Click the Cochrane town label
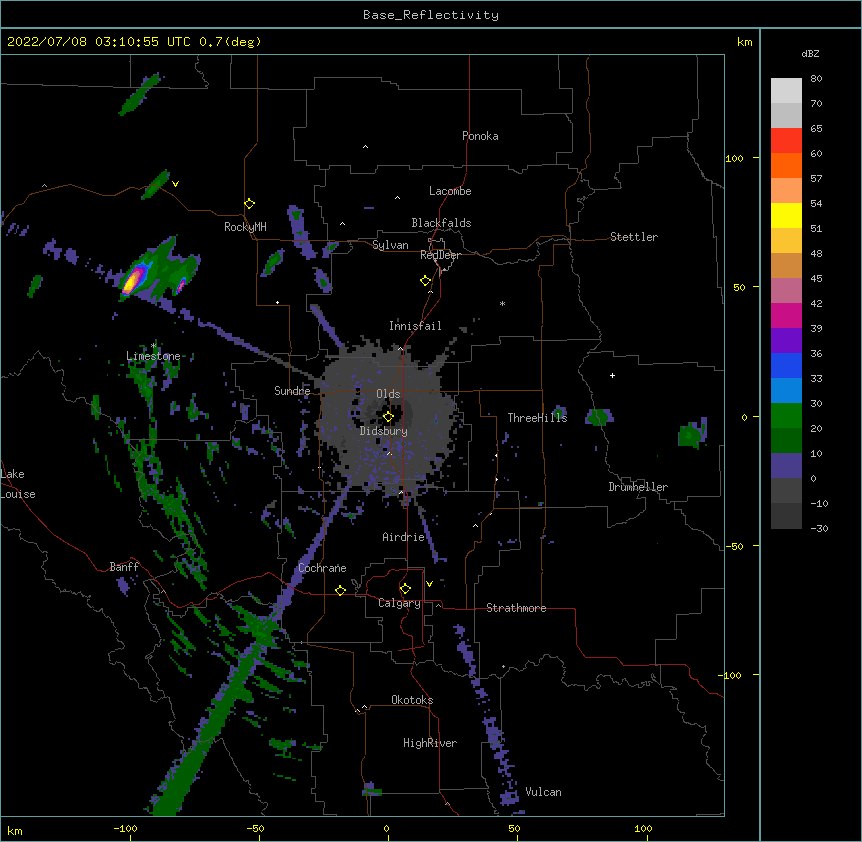Image resolution: width=862 pixels, height=842 pixels. pyautogui.click(x=322, y=568)
